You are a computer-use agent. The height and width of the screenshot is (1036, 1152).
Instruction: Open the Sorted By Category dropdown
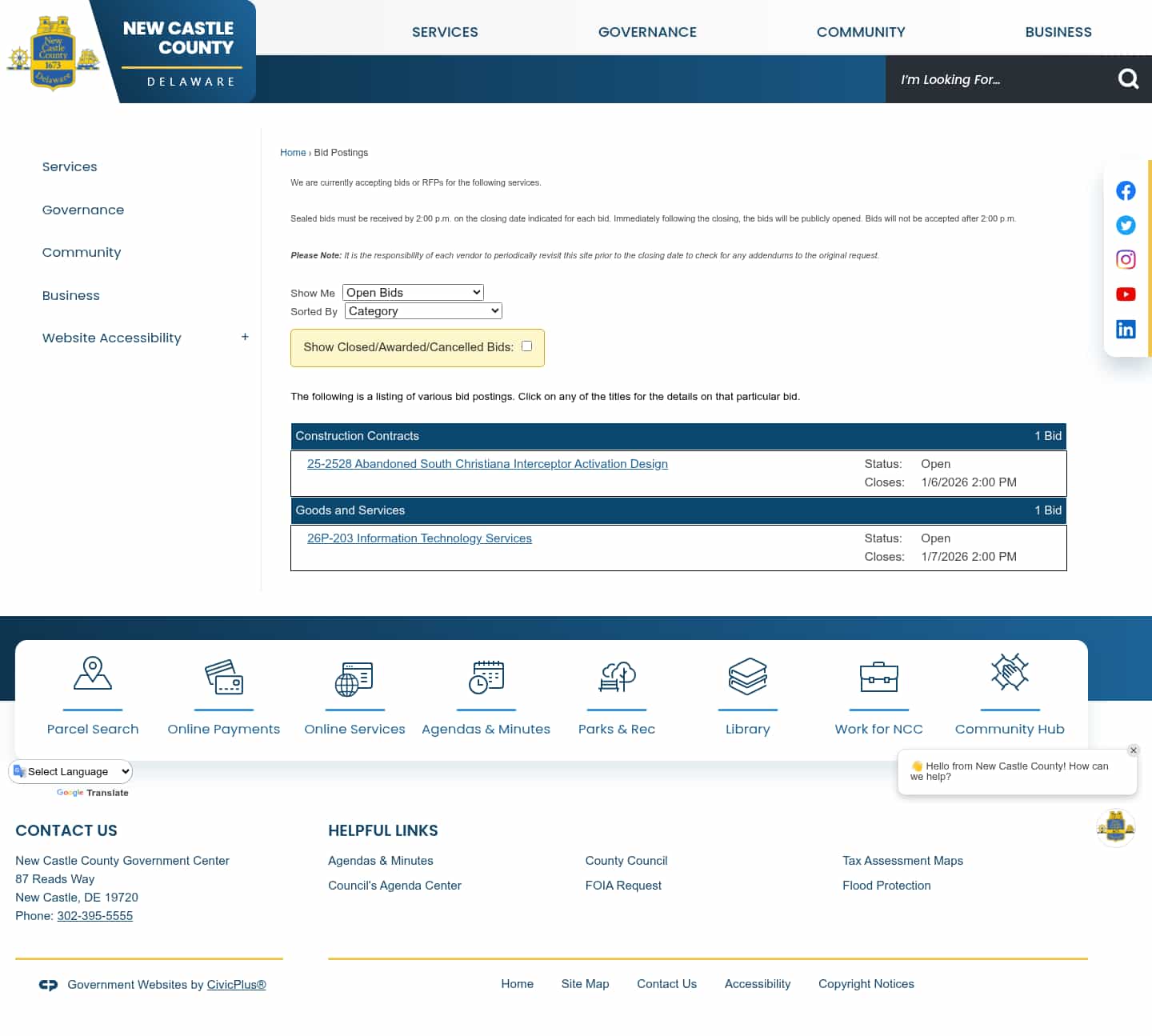422,310
